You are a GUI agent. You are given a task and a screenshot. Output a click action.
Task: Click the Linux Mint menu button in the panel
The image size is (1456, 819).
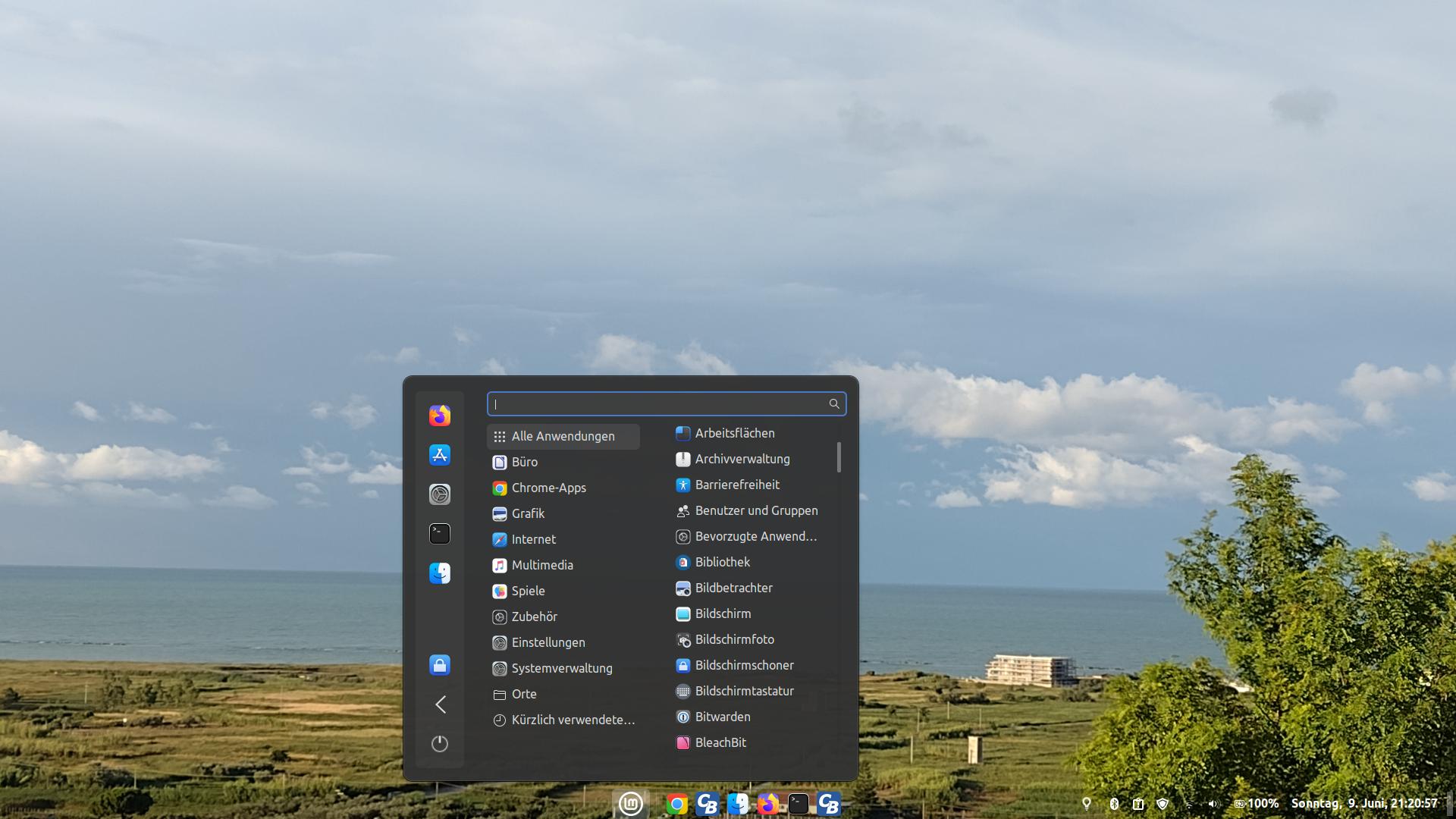pos(630,804)
